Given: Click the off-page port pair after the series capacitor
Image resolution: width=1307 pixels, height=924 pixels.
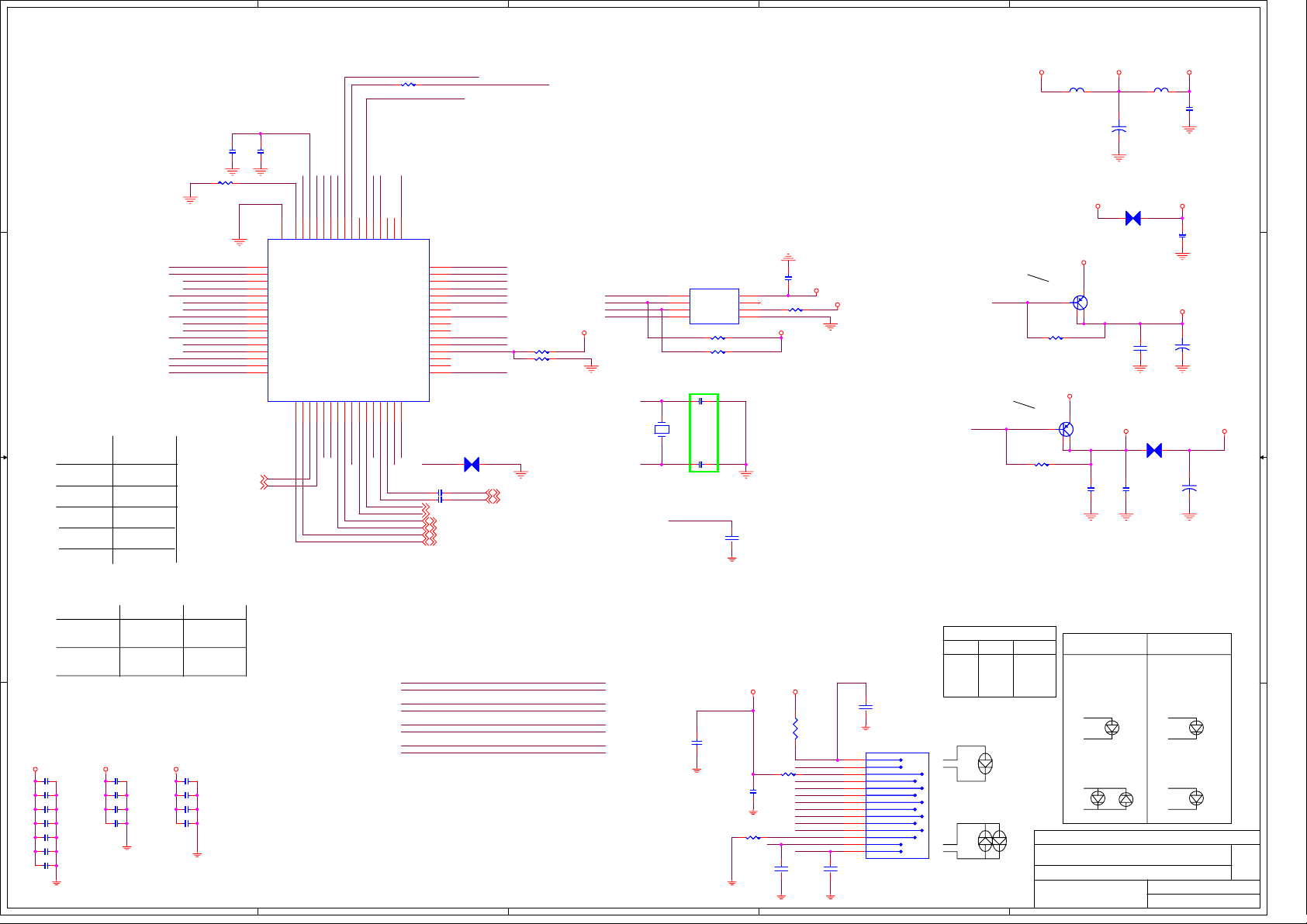Looking at the screenshot, I should tap(493, 496).
